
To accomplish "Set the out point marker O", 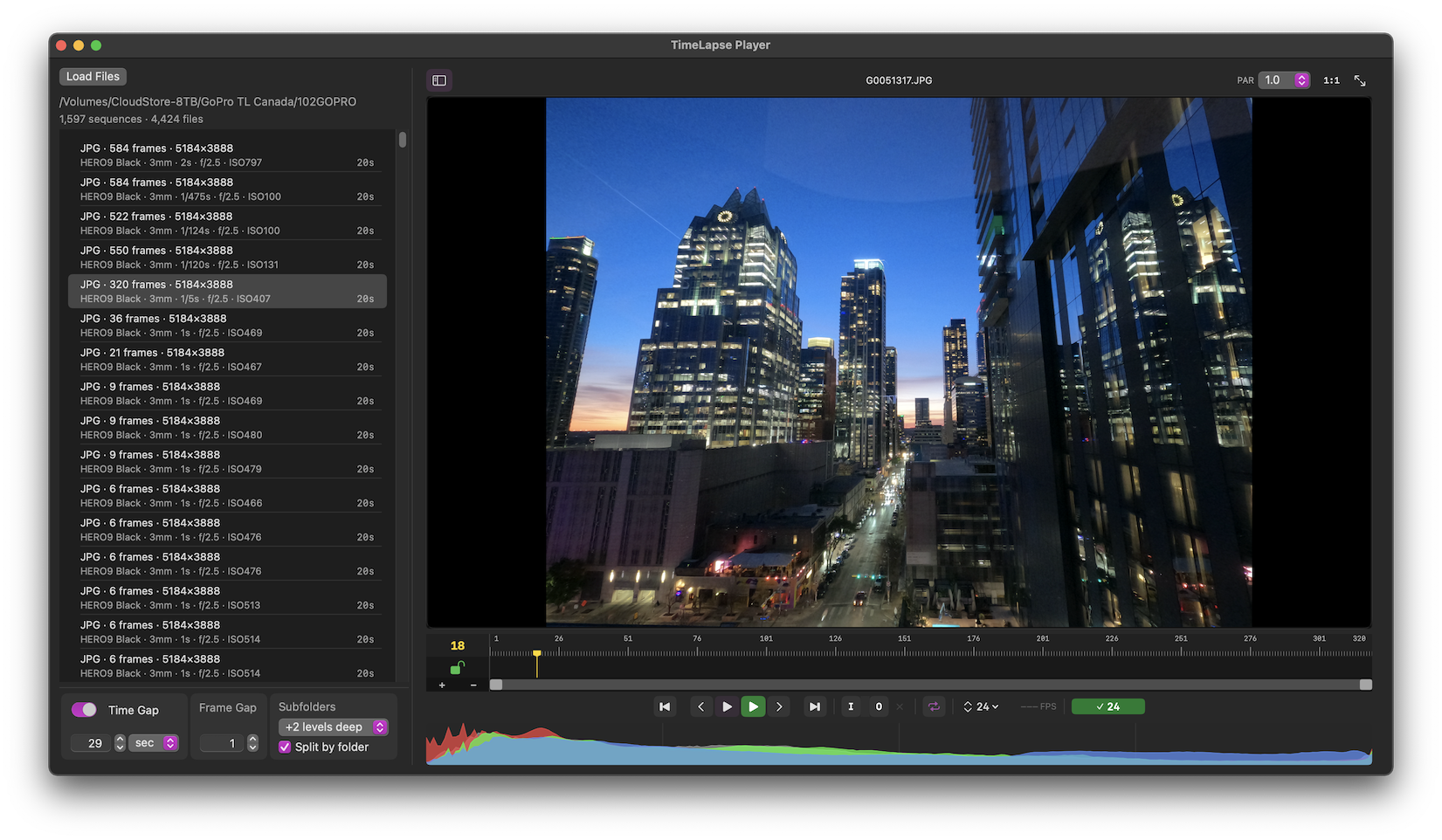I will coord(879,706).
